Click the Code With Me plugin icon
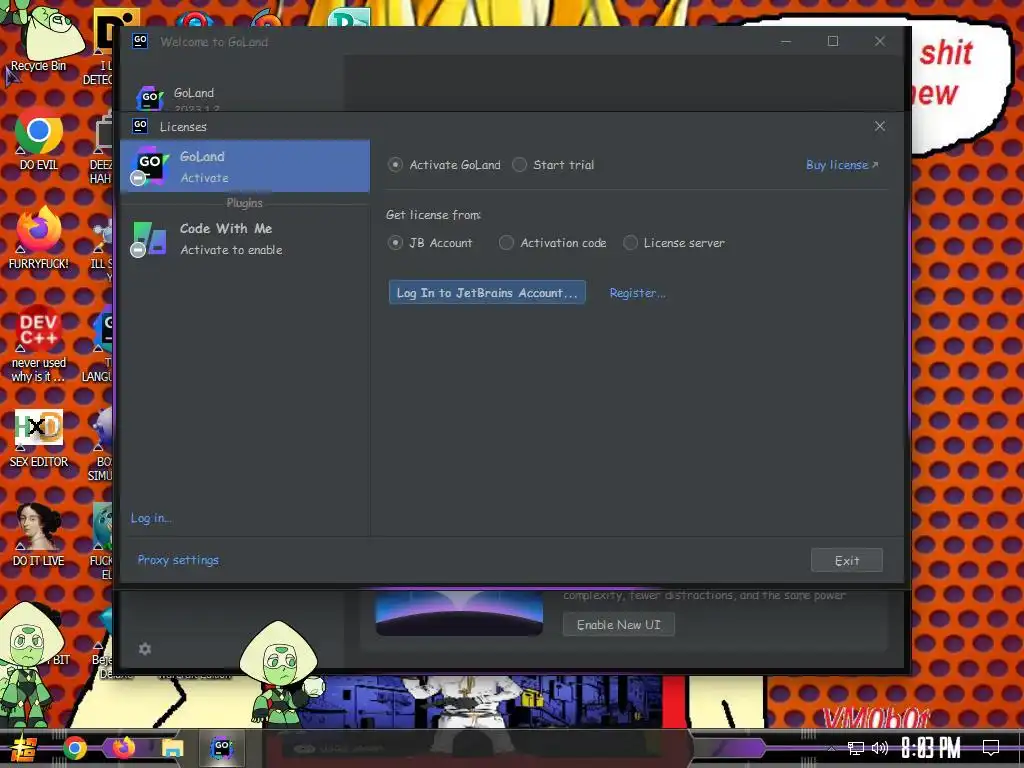This screenshot has height=768, width=1024. (149, 238)
